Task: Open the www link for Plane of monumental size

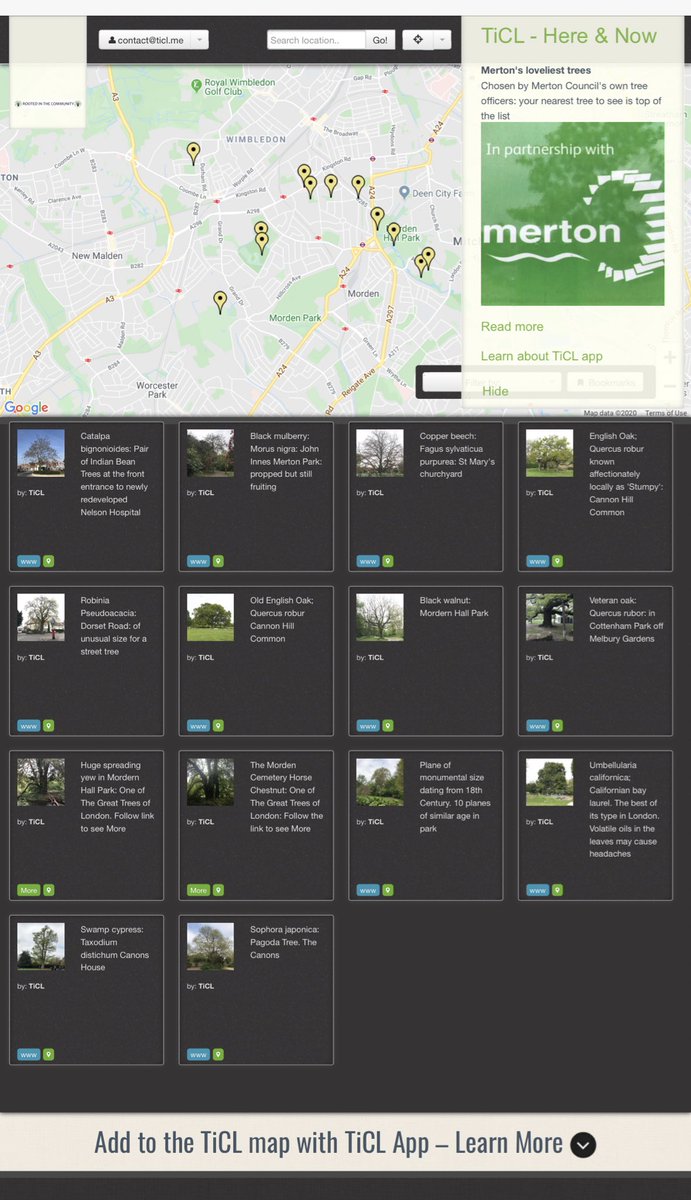Action: [x=368, y=890]
